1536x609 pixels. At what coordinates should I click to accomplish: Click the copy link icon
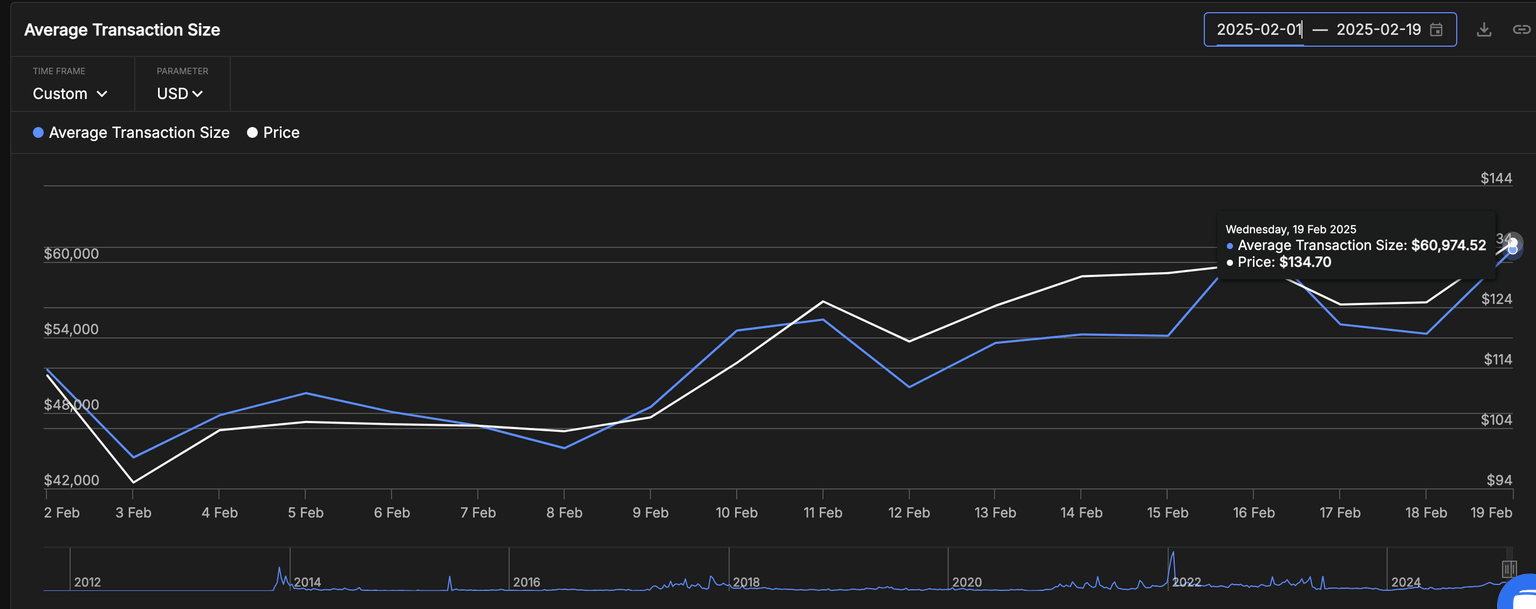(1524, 29)
